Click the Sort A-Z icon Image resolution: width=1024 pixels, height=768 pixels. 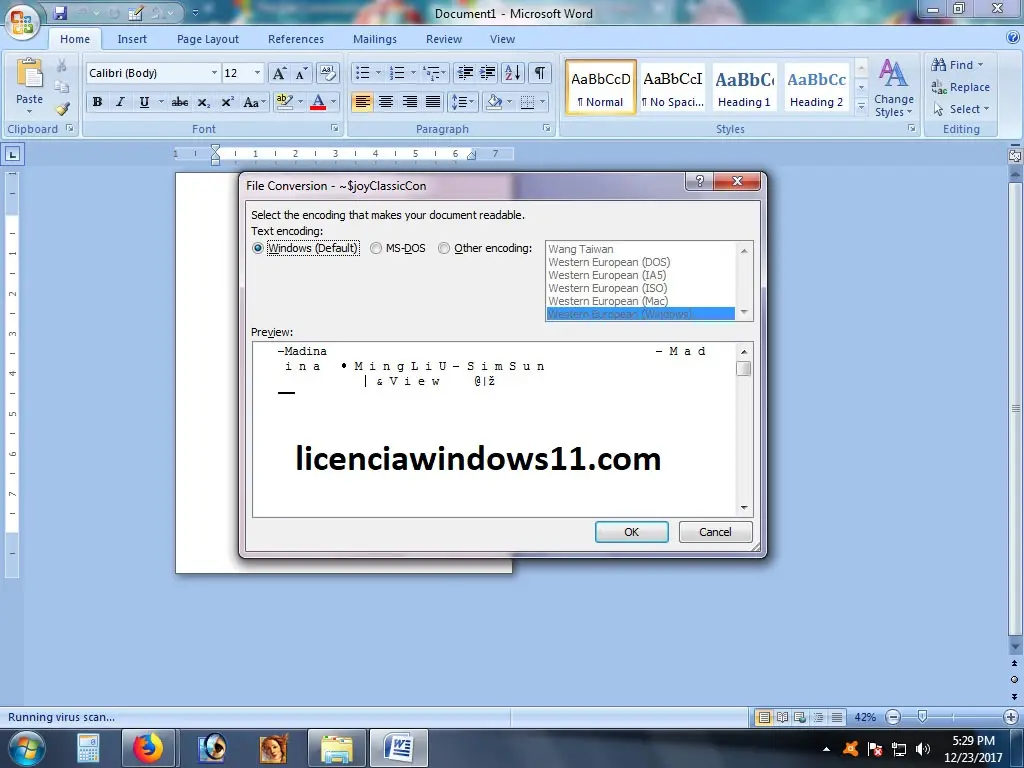513,73
